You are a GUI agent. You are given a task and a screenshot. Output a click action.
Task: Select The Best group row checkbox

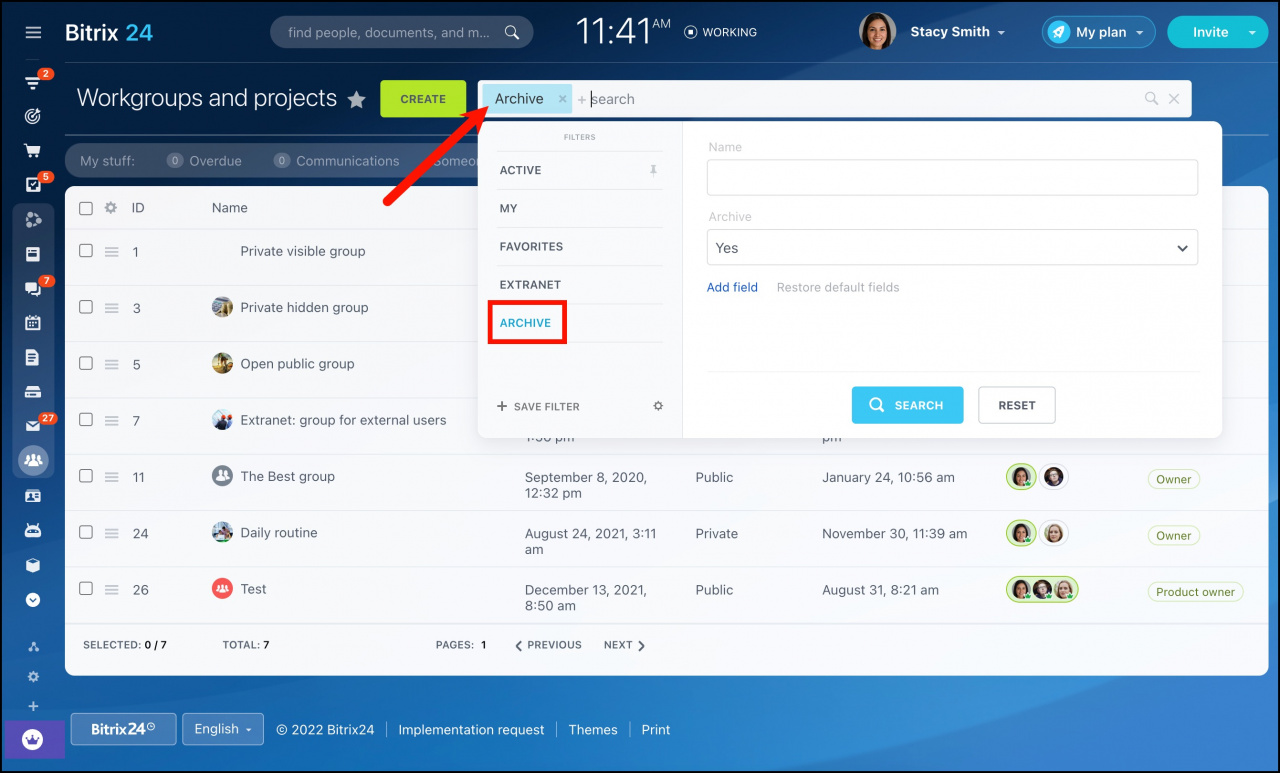click(x=86, y=476)
